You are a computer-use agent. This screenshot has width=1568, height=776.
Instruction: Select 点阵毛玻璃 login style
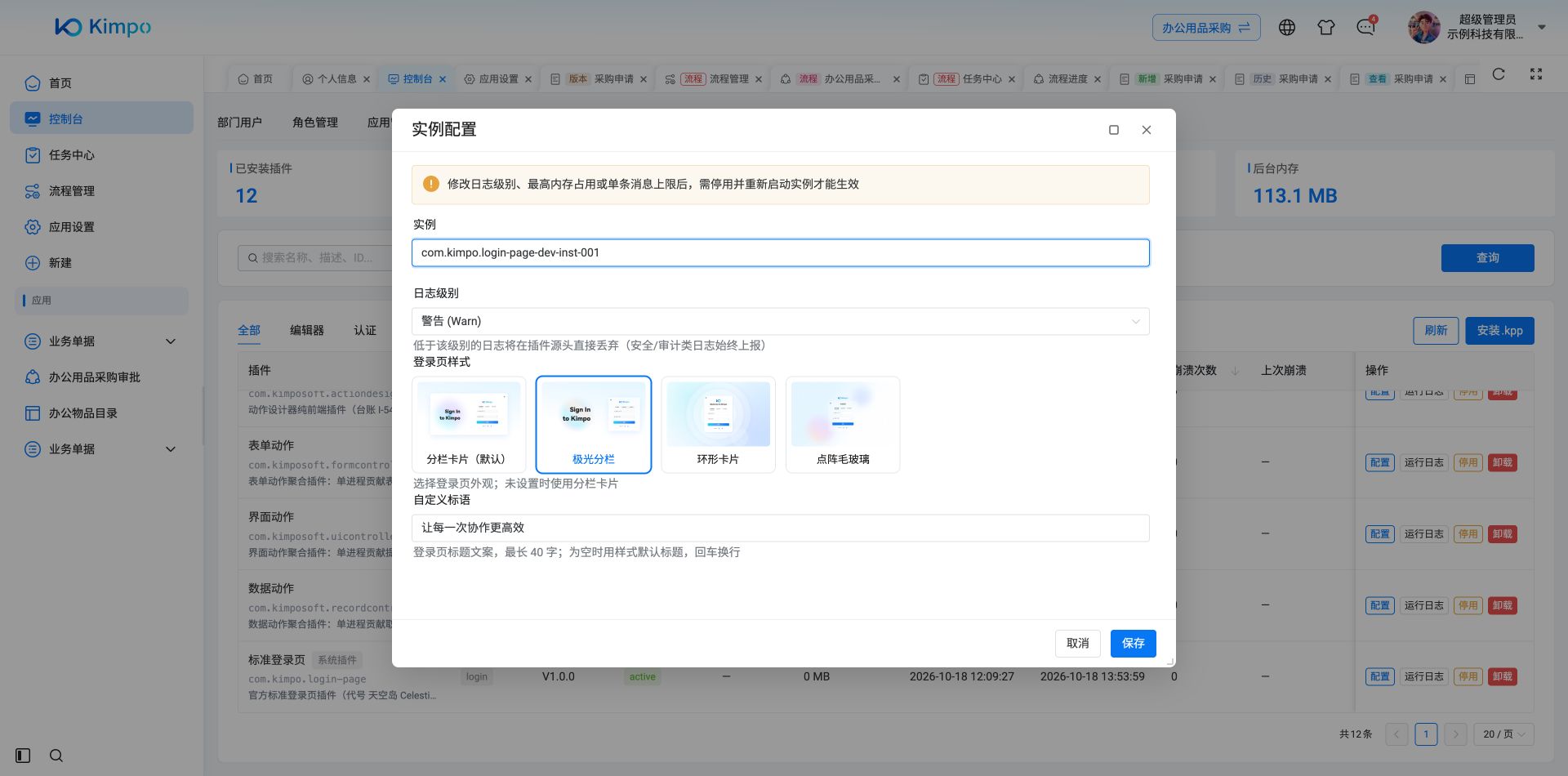coord(843,425)
